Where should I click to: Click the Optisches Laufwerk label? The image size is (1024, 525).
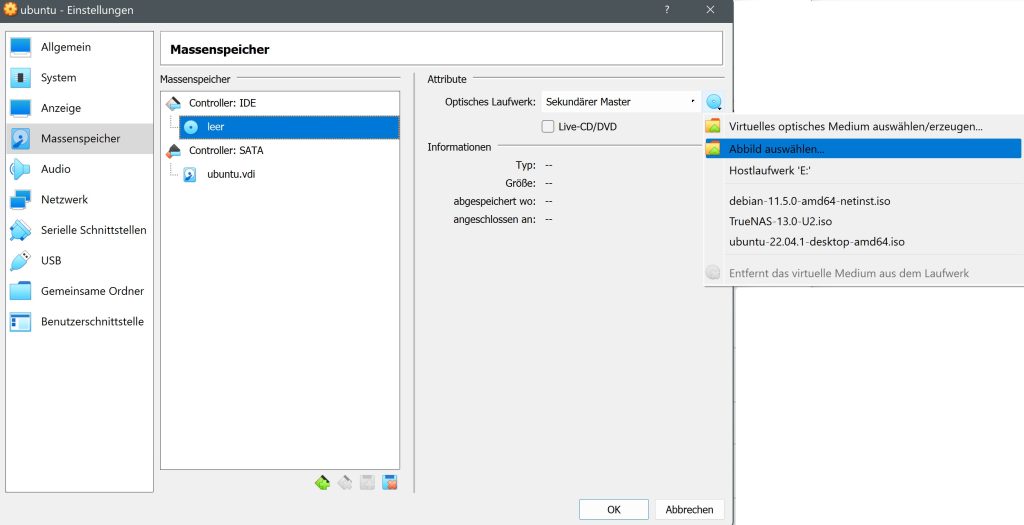[490, 102]
